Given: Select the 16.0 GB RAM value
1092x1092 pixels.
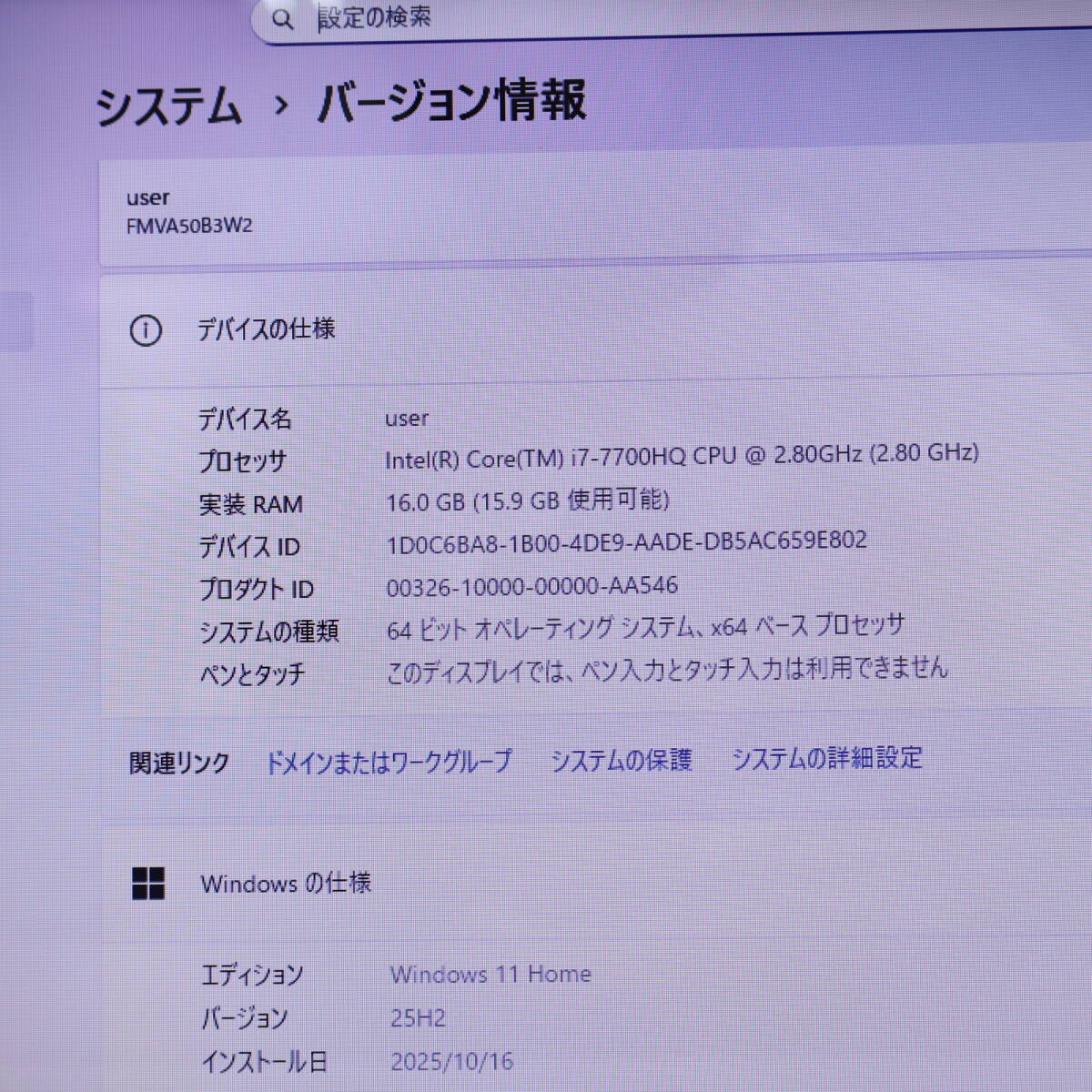Looking at the screenshot, I should (x=528, y=500).
